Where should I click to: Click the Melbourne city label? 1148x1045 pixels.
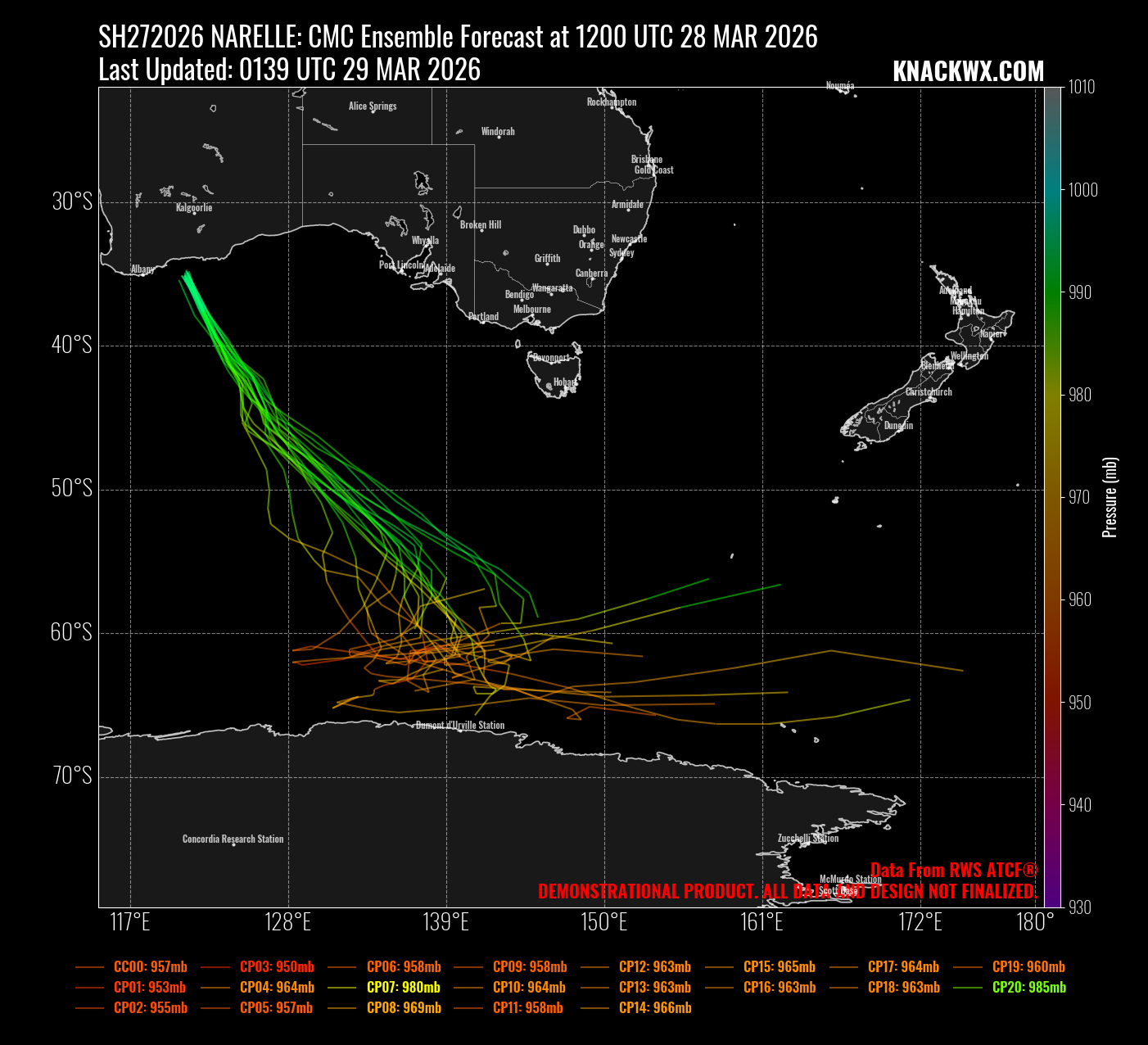pos(532,310)
